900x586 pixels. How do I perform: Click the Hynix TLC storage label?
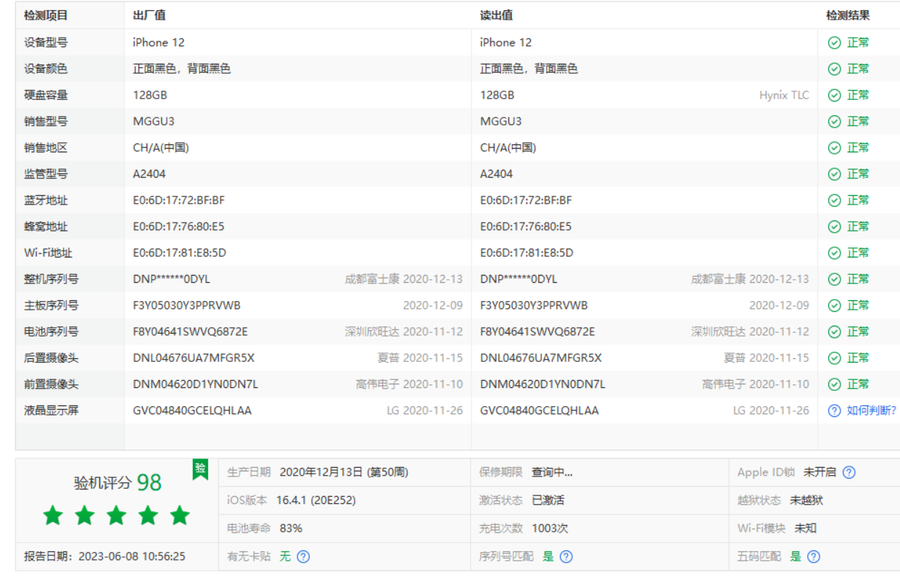tap(784, 96)
